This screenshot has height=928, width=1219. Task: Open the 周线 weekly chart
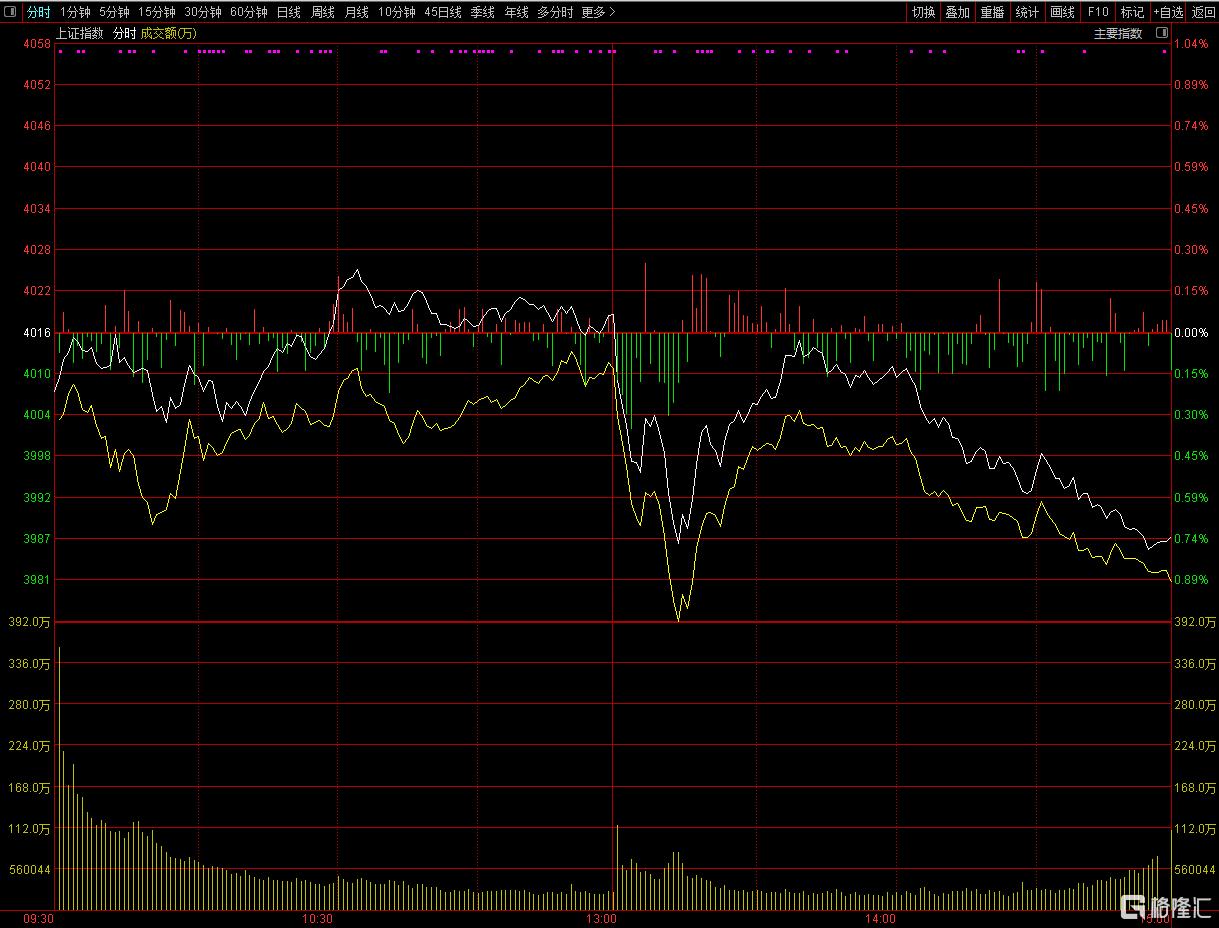[322, 12]
